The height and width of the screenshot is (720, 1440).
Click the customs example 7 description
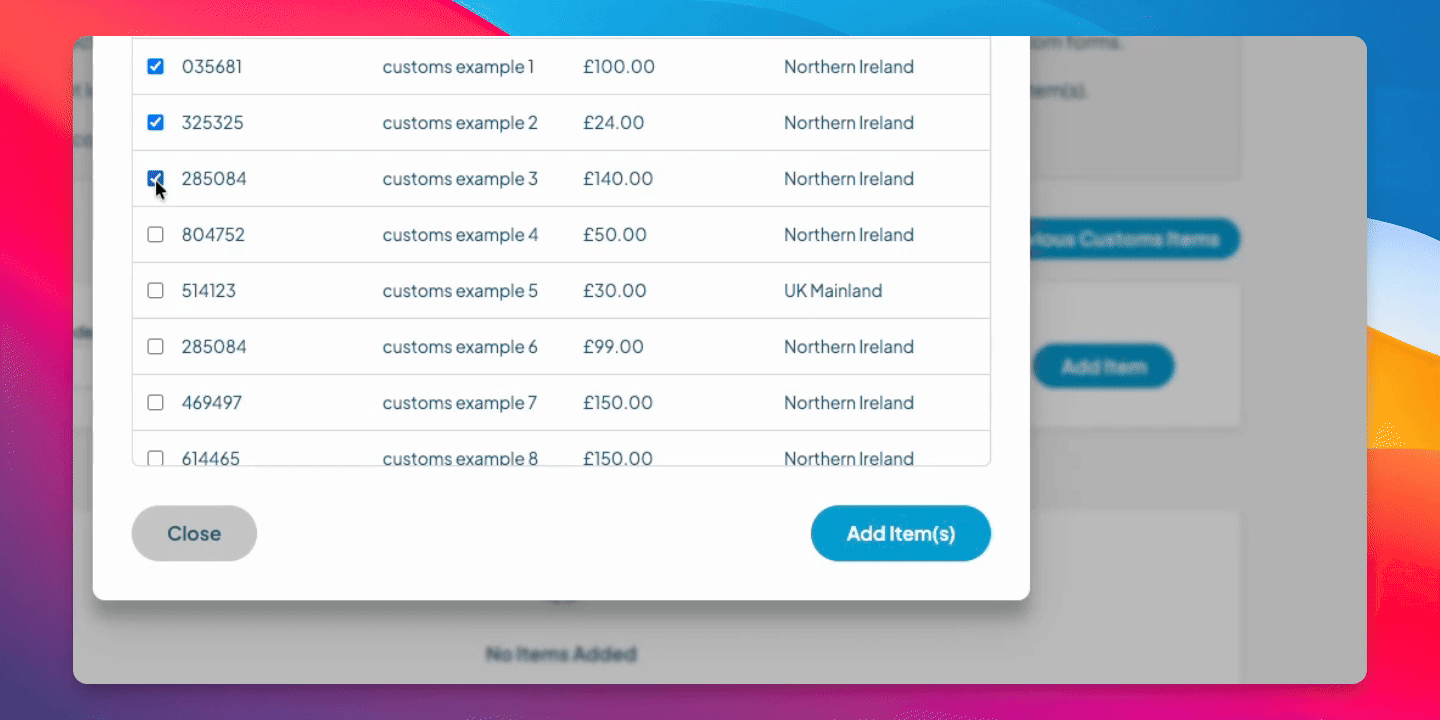tap(459, 403)
